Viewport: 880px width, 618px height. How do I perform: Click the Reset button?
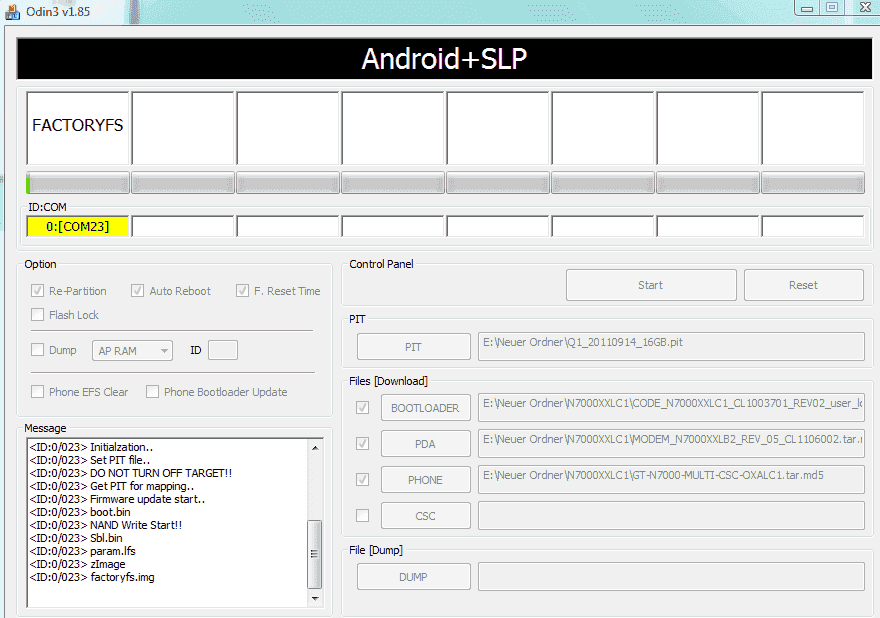click(804, 285)
